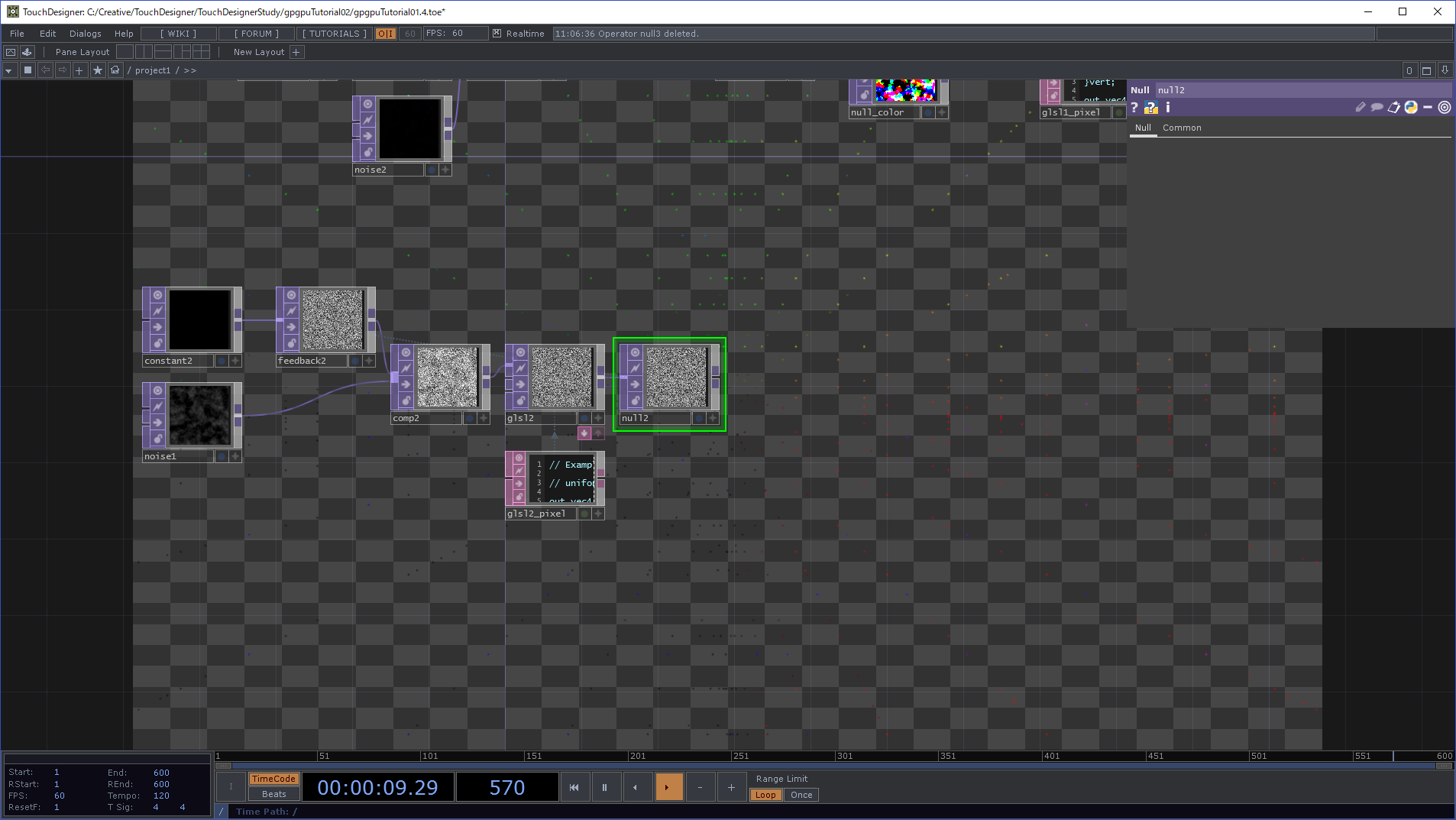Viewport: 1456px width, 820px height.
Task: Click the desktop layout image icon
Action: [x=11, y=52]
